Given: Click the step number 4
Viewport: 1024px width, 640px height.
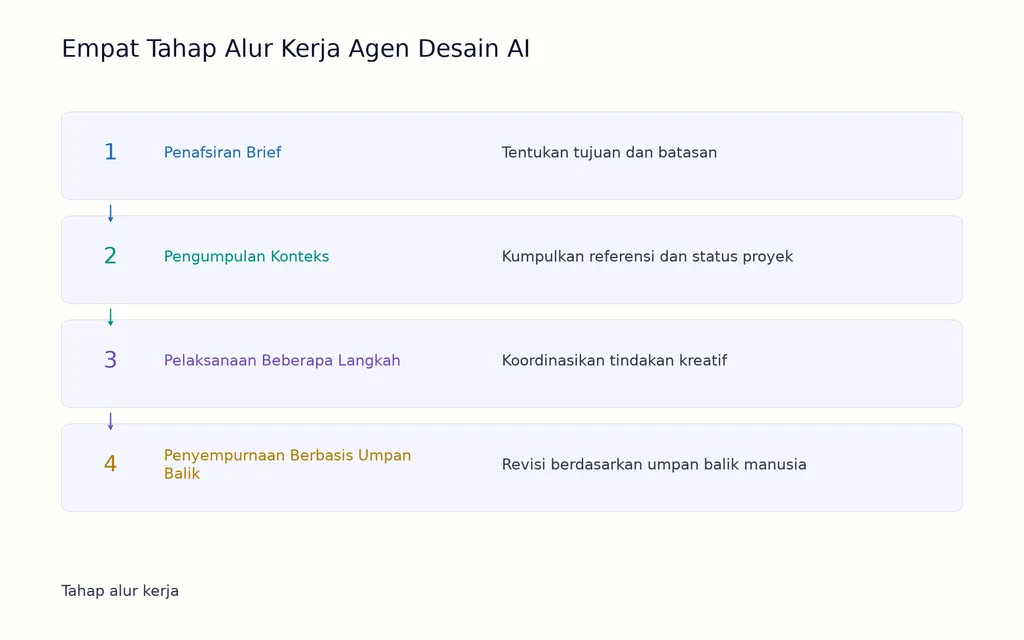Looking at the screenshot, I should click(x=110, y=464).
